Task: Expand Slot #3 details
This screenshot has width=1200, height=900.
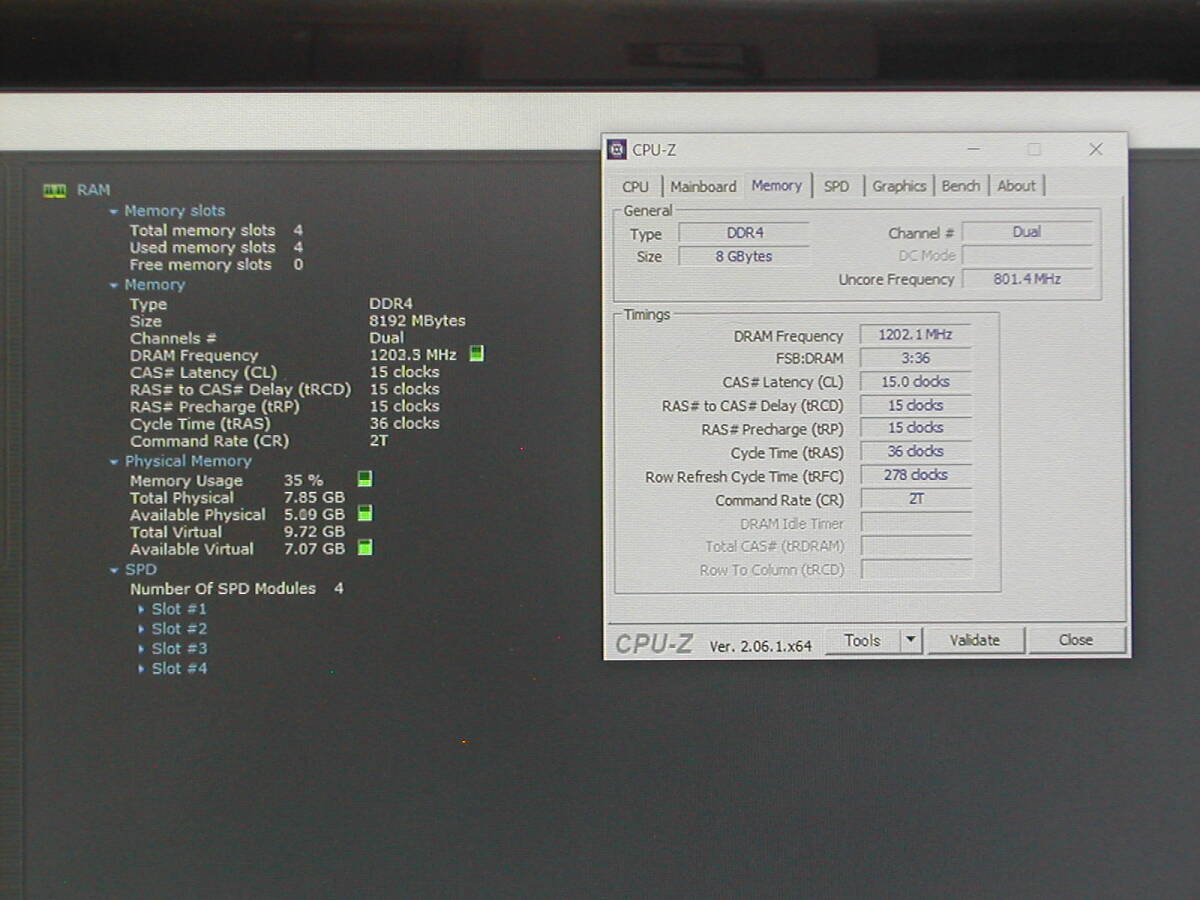Action: 142,649
